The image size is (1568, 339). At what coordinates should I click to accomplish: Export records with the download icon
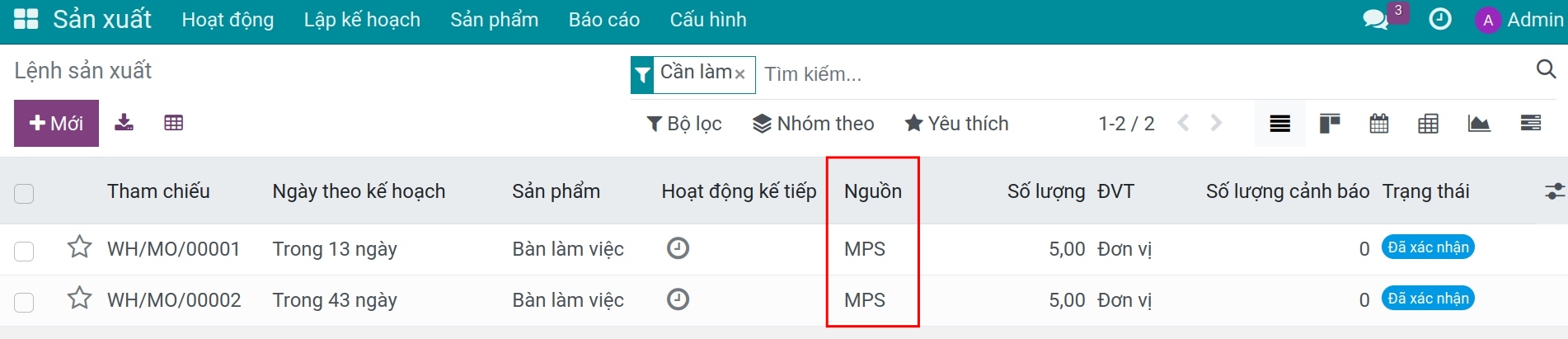click(124, 123)
